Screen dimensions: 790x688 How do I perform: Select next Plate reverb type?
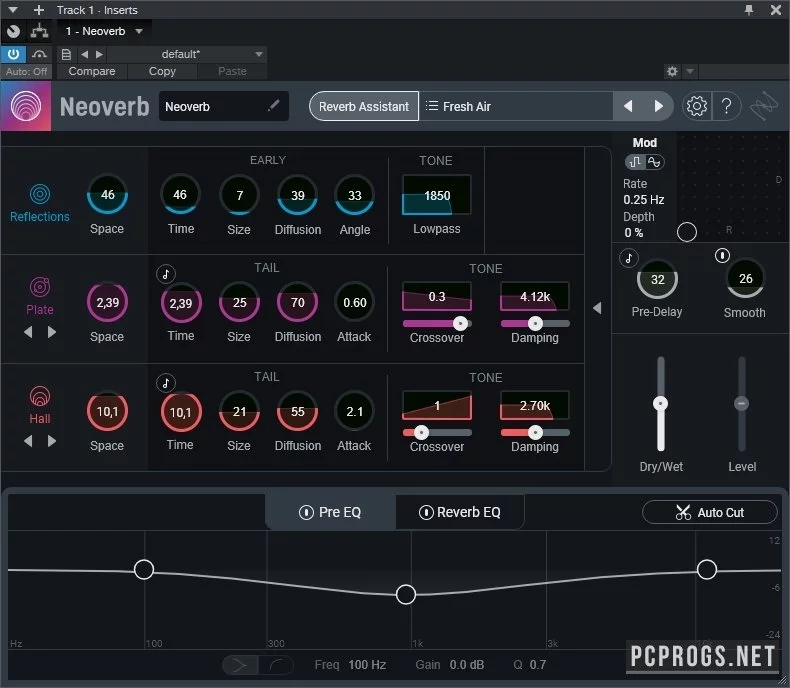[x=51, y=332]
